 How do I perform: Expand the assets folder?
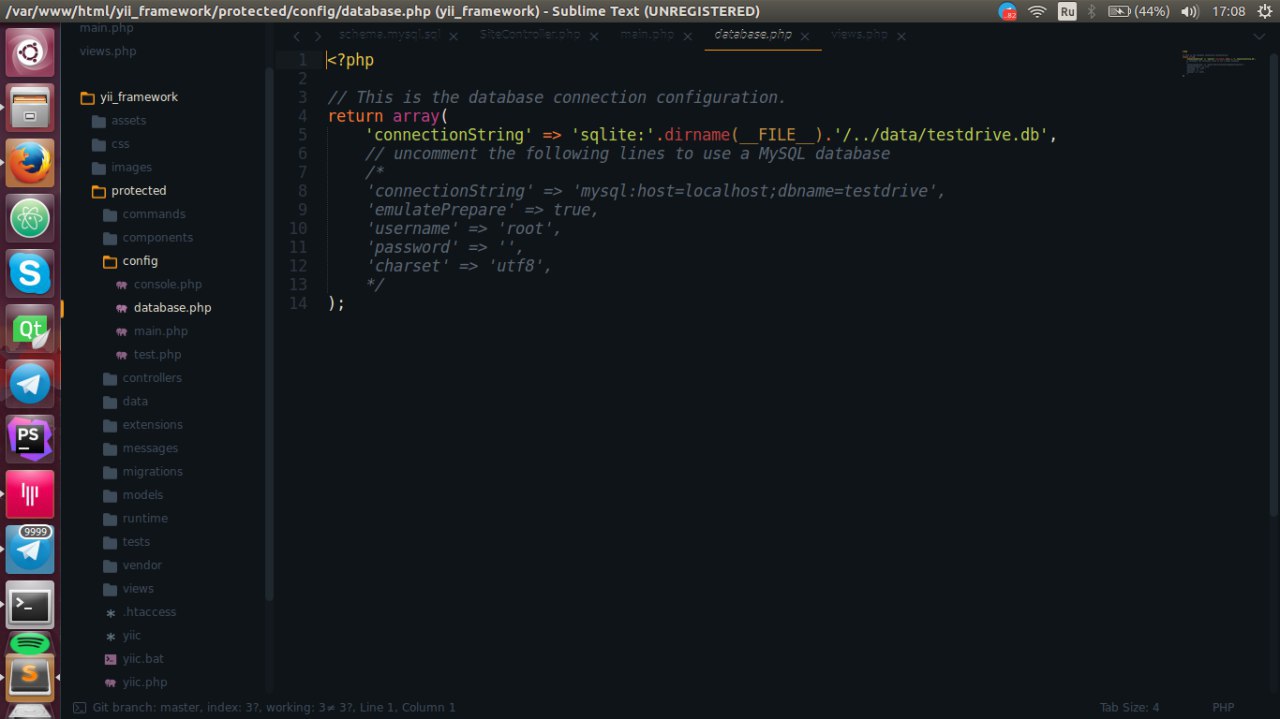[99, 121]
